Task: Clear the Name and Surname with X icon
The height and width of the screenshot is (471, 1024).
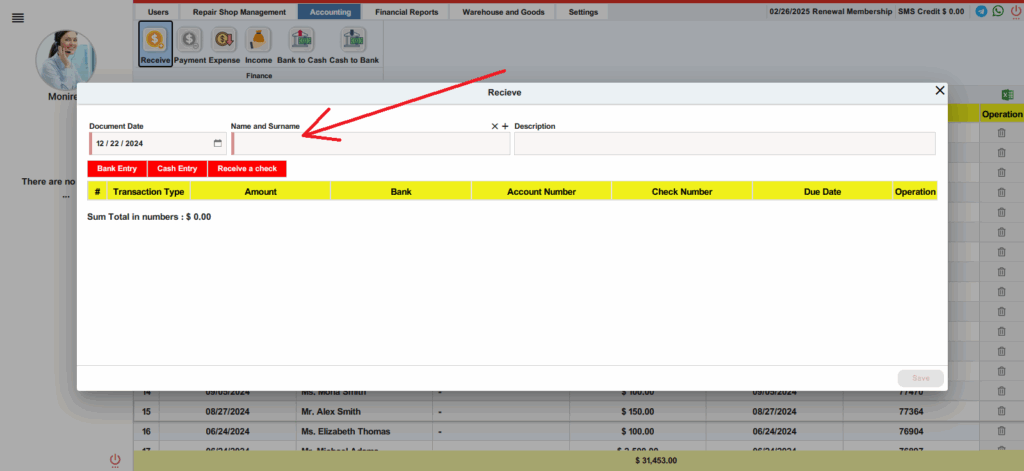Action: point(494,126)
